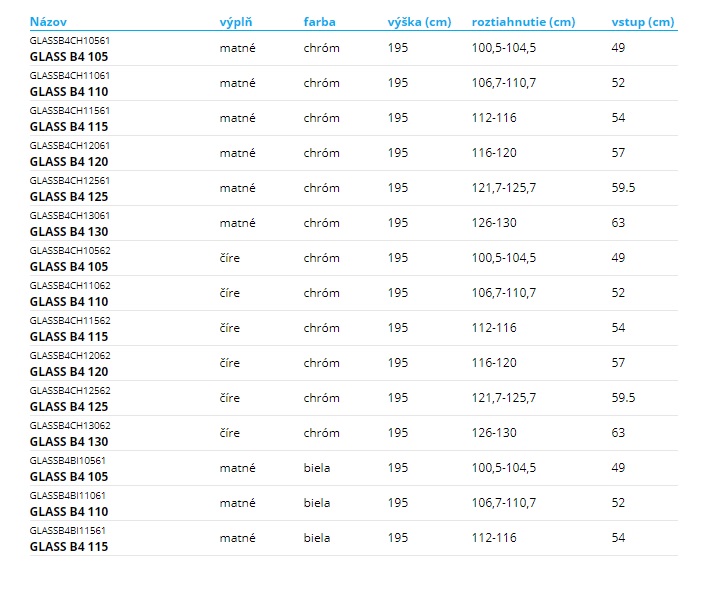The width and height of the screenshot is (708, 591).
Task: Click 'chróm' in the GLASSB4CH13062 row
Action: click(321, 433)
